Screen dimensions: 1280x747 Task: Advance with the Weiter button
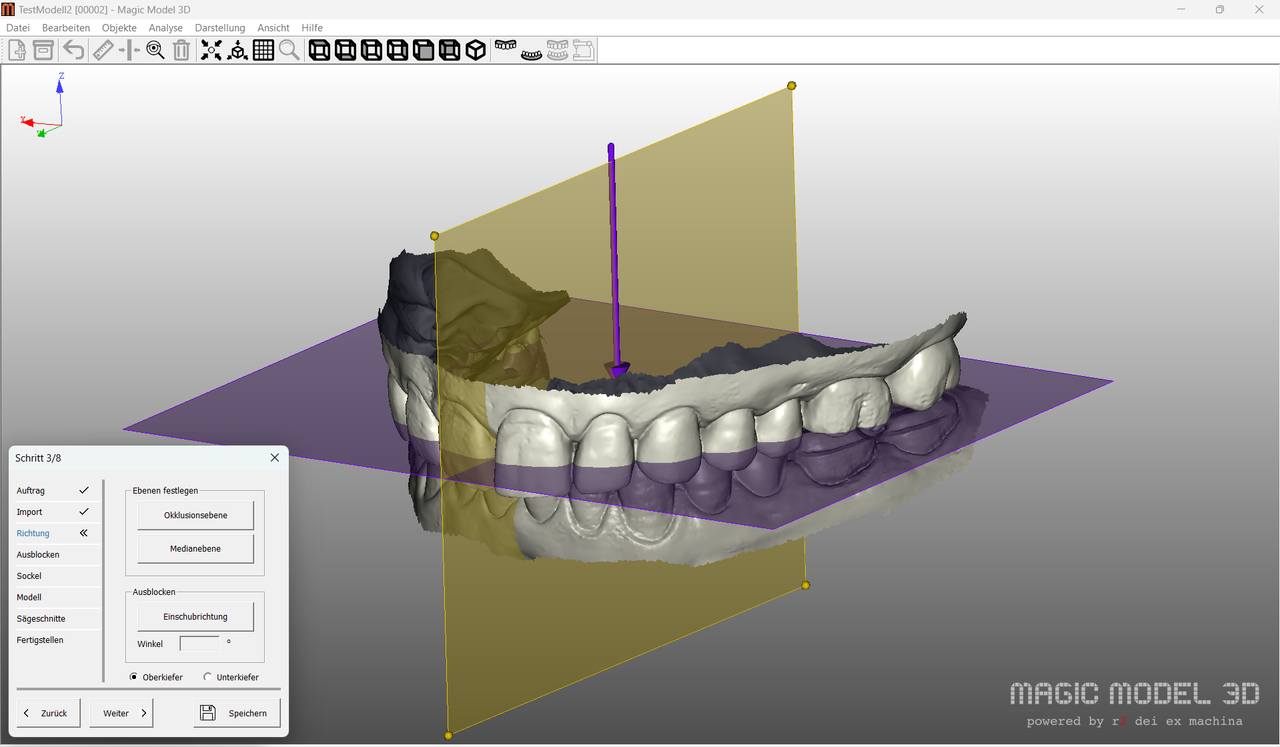point(121,713)
